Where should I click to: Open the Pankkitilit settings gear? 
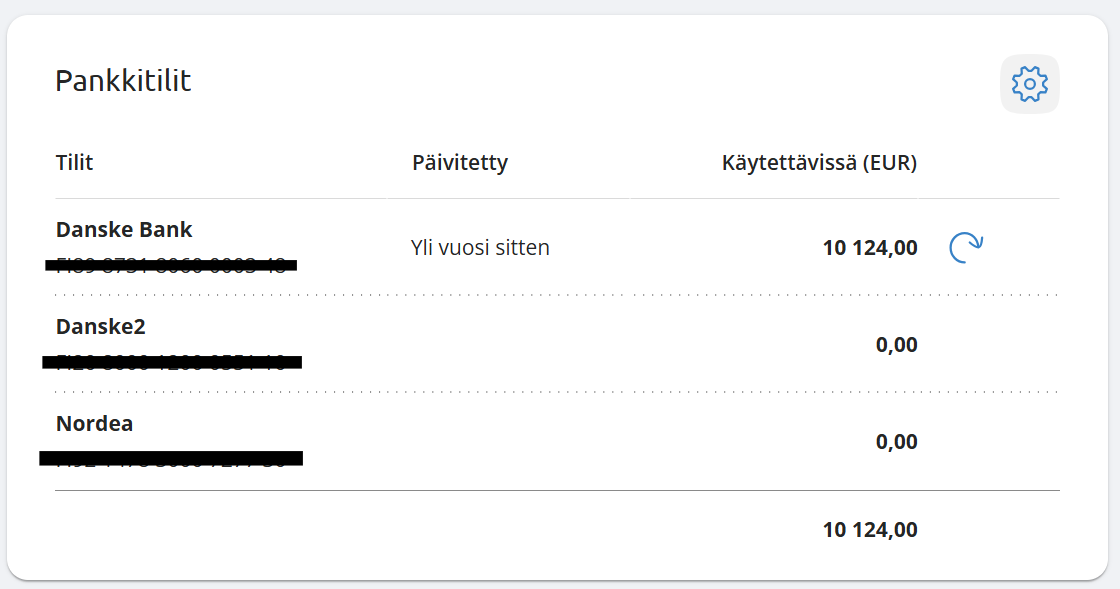1029,84
